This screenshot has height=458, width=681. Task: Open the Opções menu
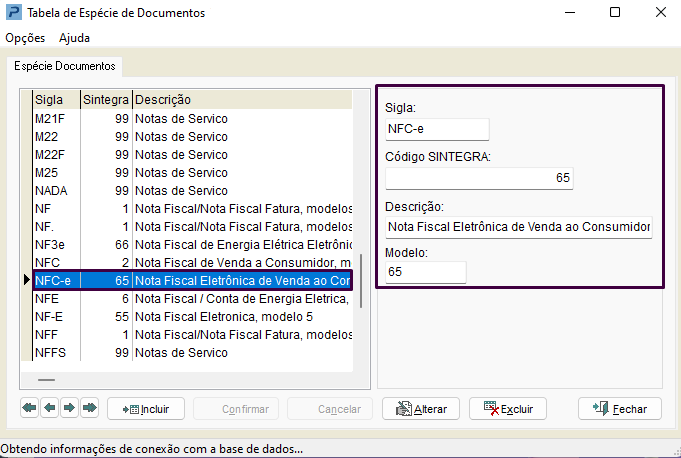click(x=25, y=38)
